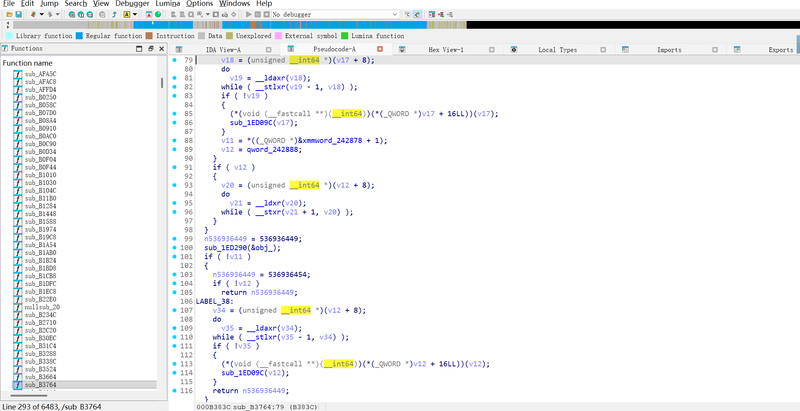This screenshot has height=411, width=800.
Task: Click the save database floppy icon
Action: point(18,14)
